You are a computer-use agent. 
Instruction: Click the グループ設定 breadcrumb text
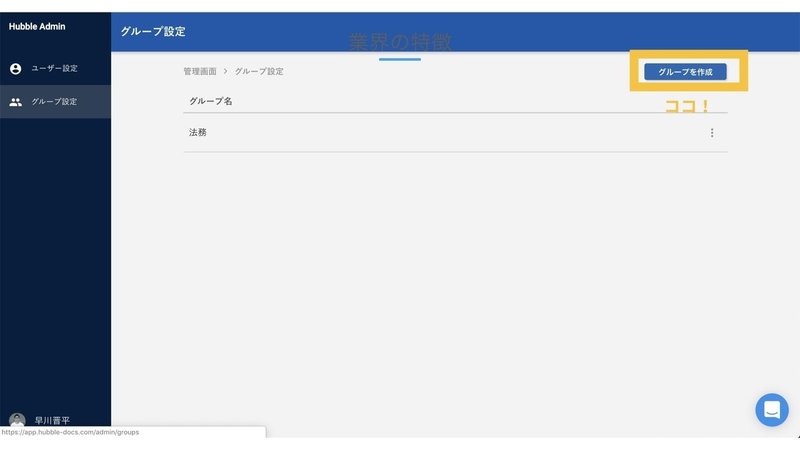[259, 71]
